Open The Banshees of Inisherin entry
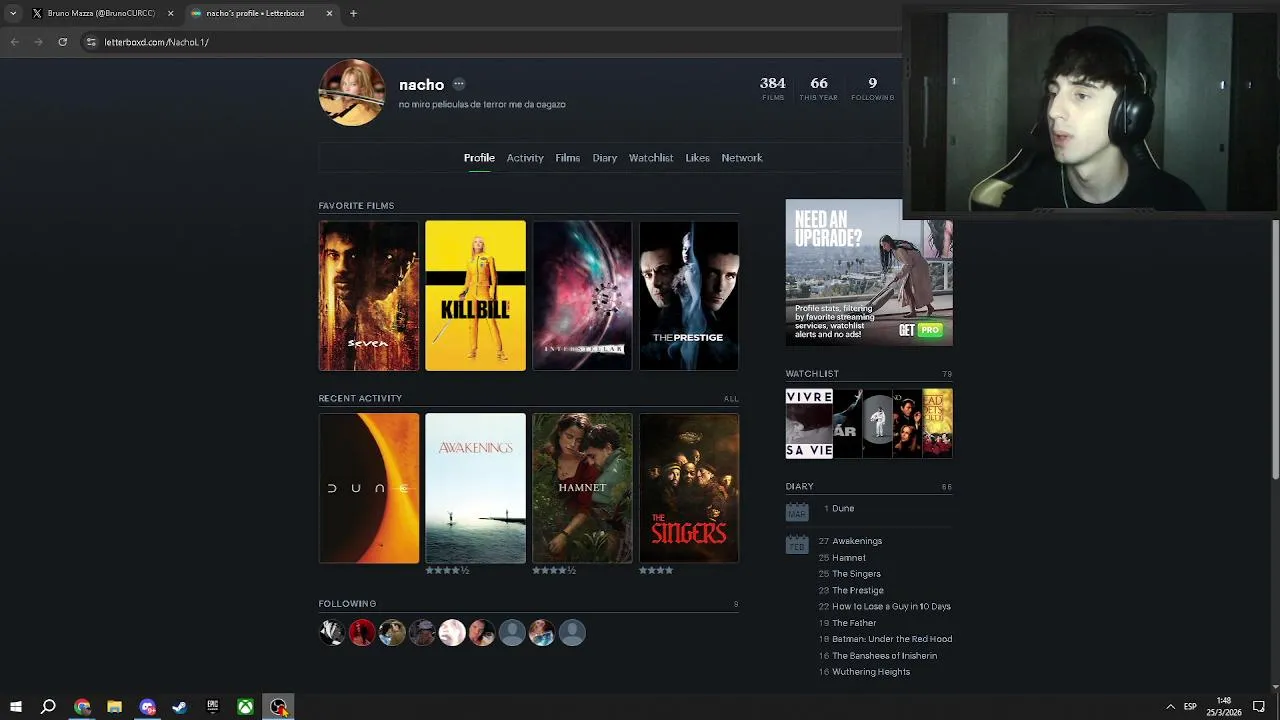The image size is (1280, 720). [884, 656]
